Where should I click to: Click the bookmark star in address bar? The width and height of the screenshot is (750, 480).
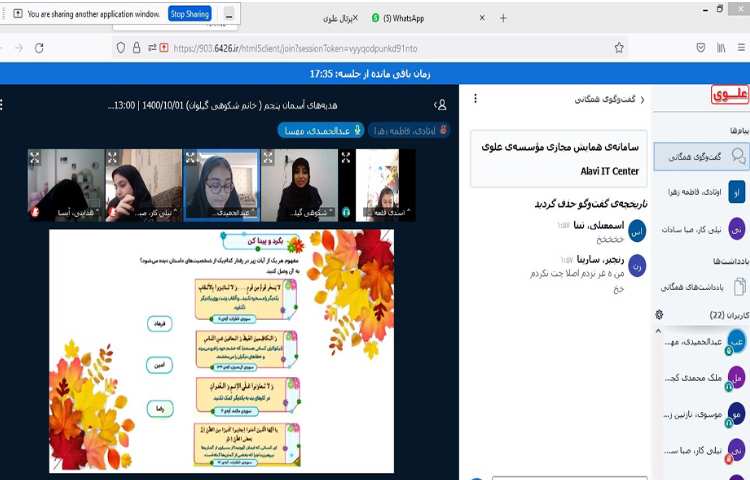point(619,47)
